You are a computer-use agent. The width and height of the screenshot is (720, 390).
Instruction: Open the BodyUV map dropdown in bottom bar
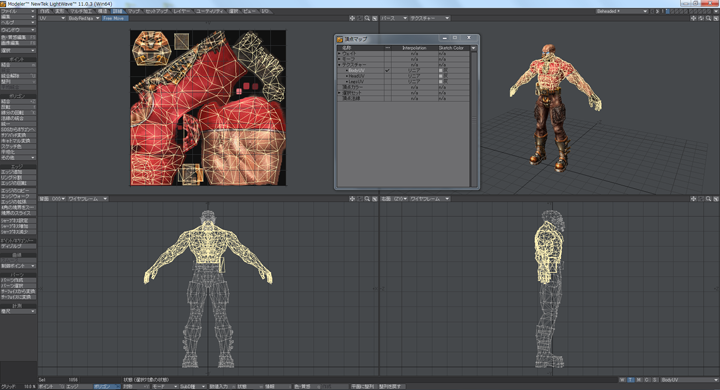[689, 380]
